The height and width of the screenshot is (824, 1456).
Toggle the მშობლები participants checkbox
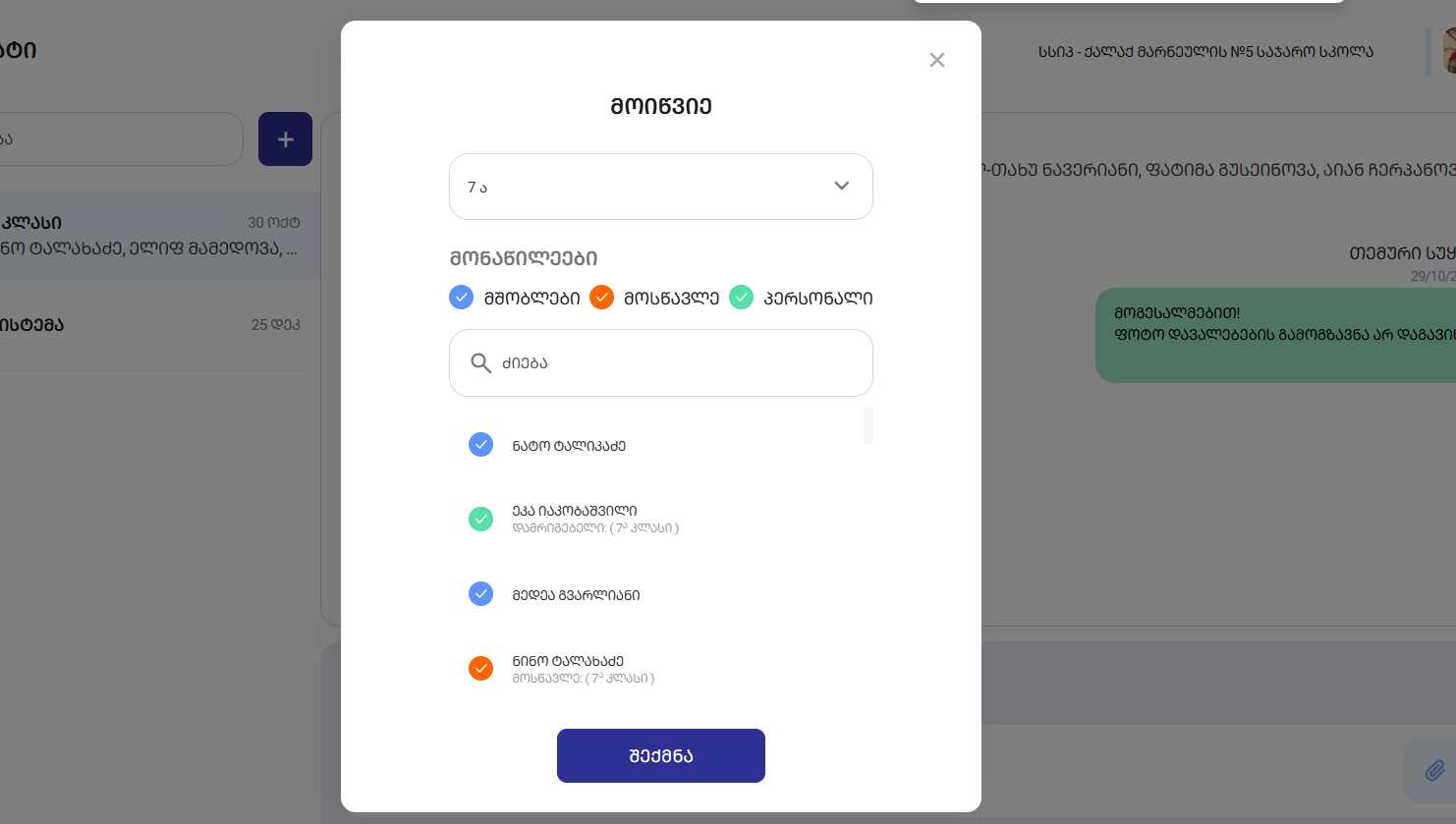(x=461, y=298)
